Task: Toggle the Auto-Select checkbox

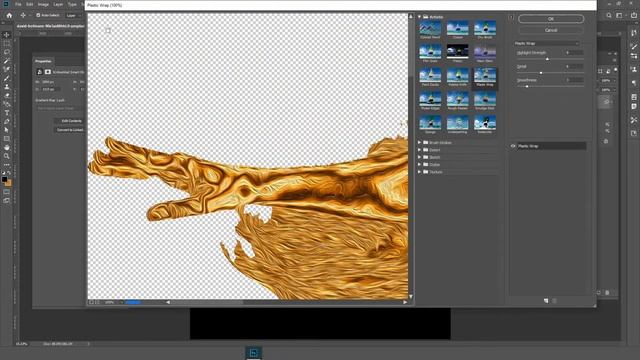Action: click(38, 16)
